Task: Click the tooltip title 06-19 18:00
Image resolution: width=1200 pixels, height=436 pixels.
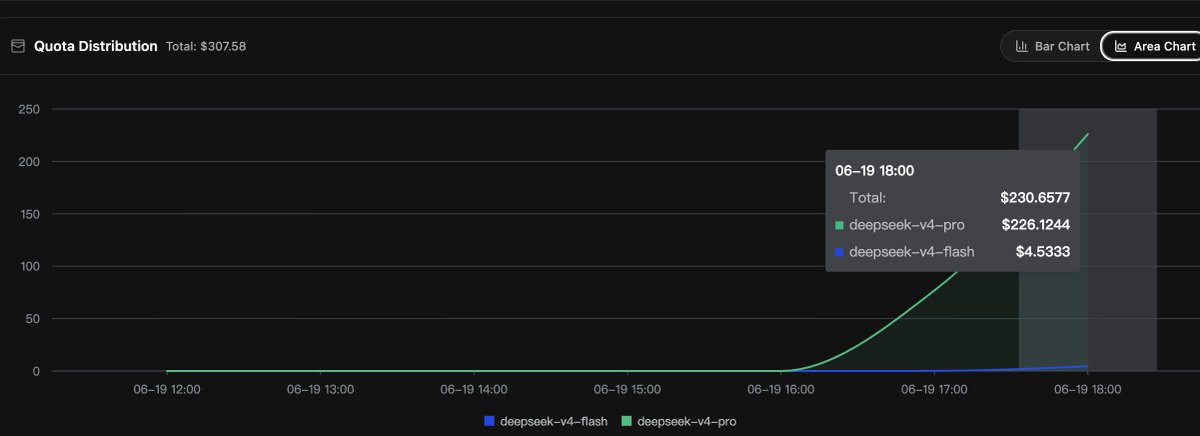Action: (x=875, y=171)
